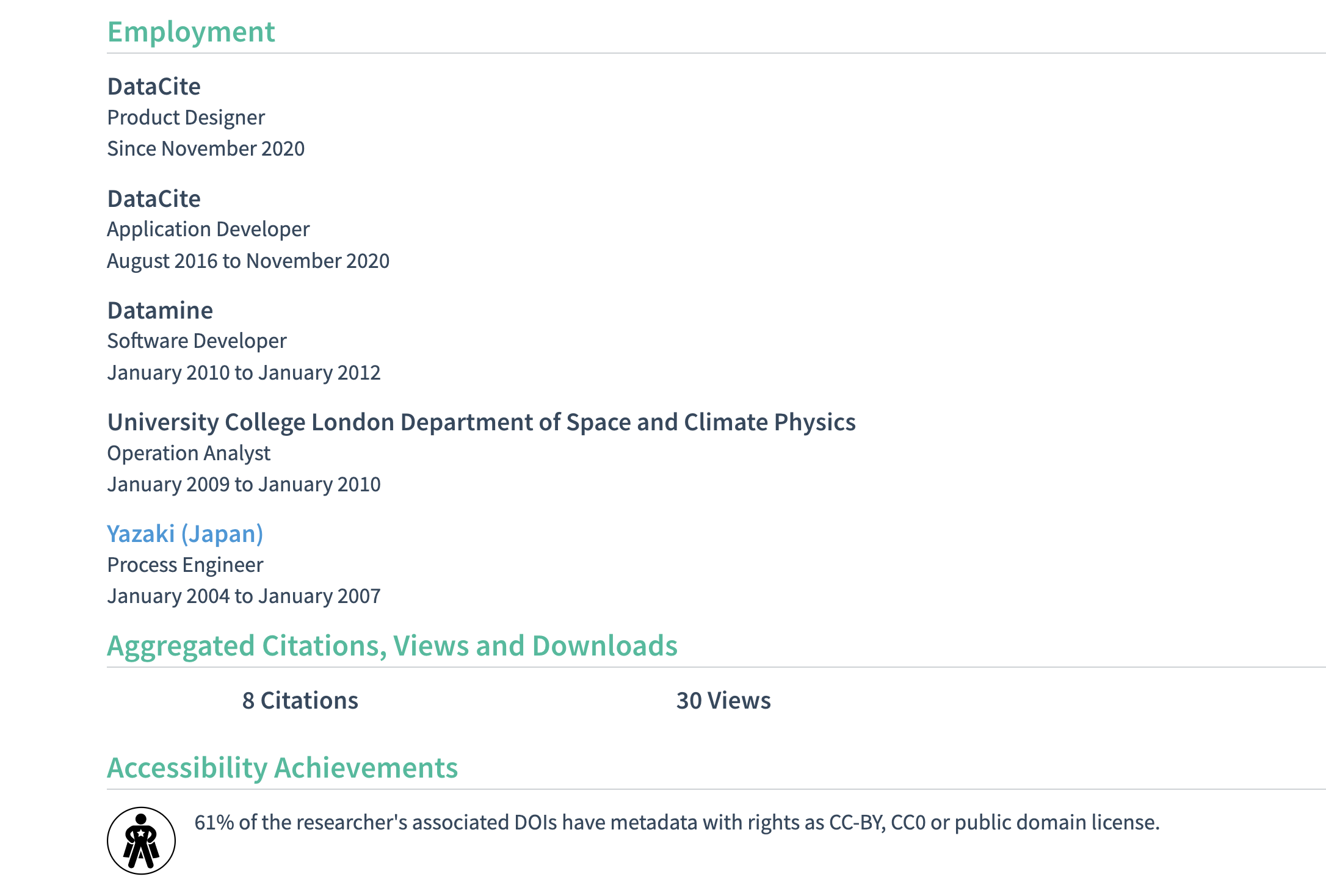Image resolution: width=1326 pixels, height=896 pixels.
Task: Click the 8 Citations metric
Action: click(x=300, y=701)
